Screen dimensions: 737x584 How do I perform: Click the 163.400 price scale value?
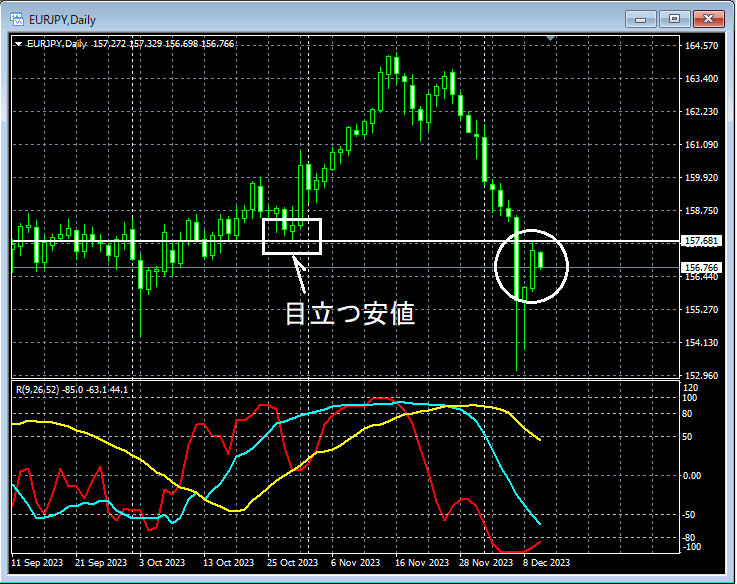(x=701, y=79)
